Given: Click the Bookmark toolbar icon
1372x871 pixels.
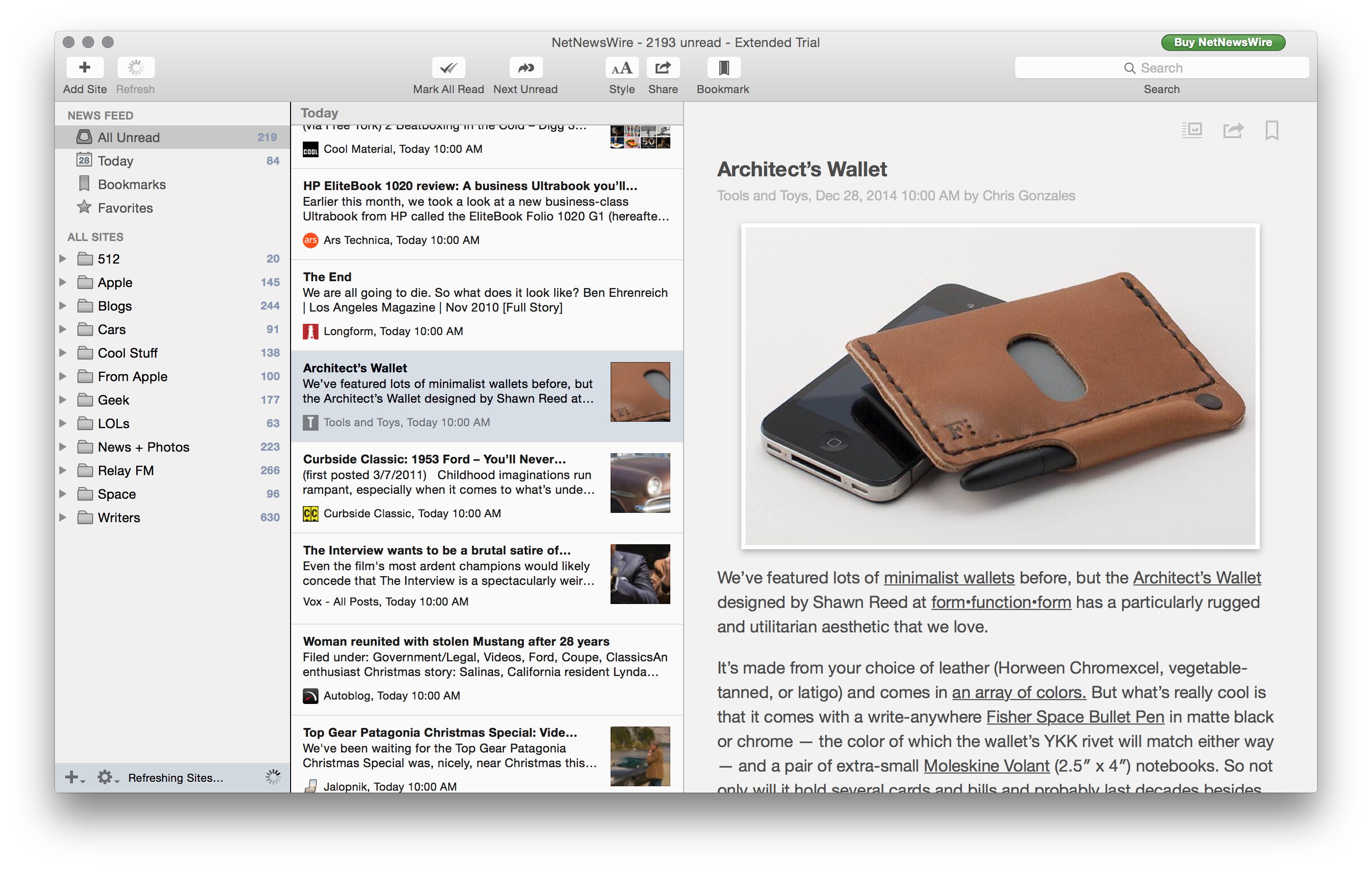Looking at the screenshot, I should click(724, 68).
